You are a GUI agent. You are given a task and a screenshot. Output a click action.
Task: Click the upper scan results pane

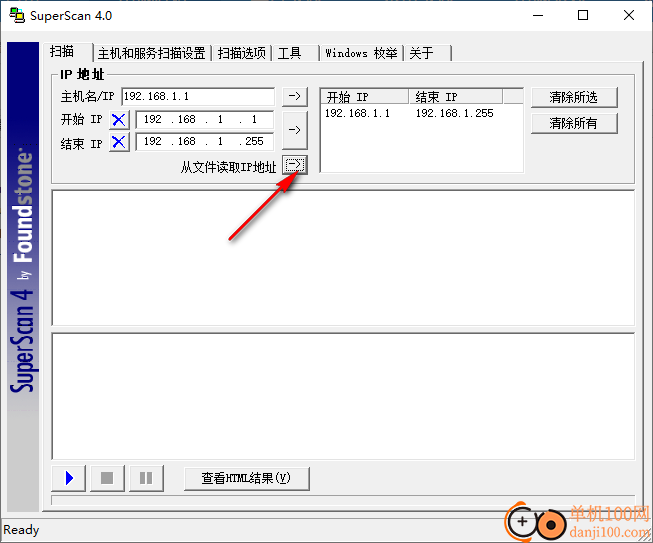click(x=343, y=258)
